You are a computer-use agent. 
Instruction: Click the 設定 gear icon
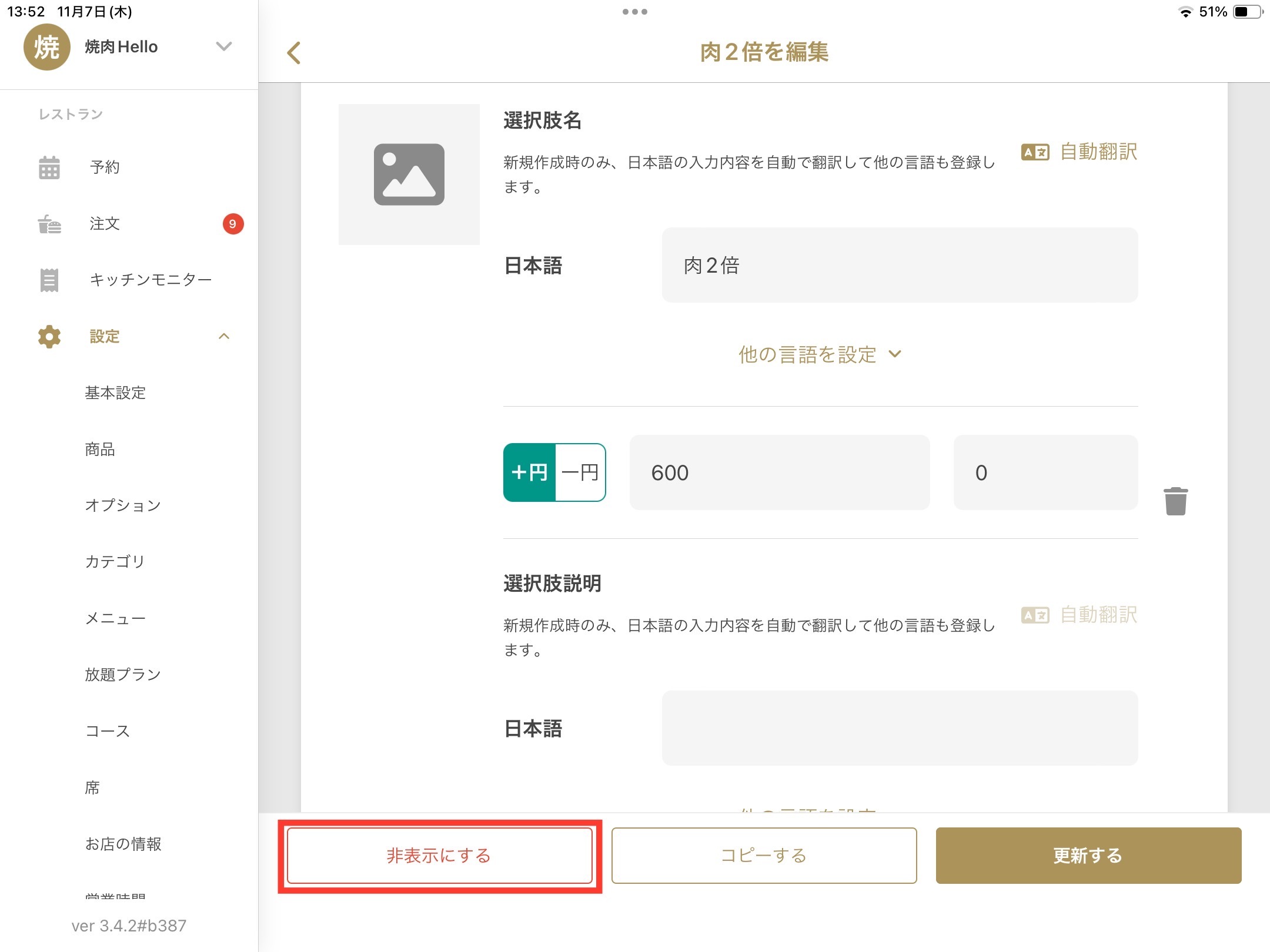pos(49,336)
